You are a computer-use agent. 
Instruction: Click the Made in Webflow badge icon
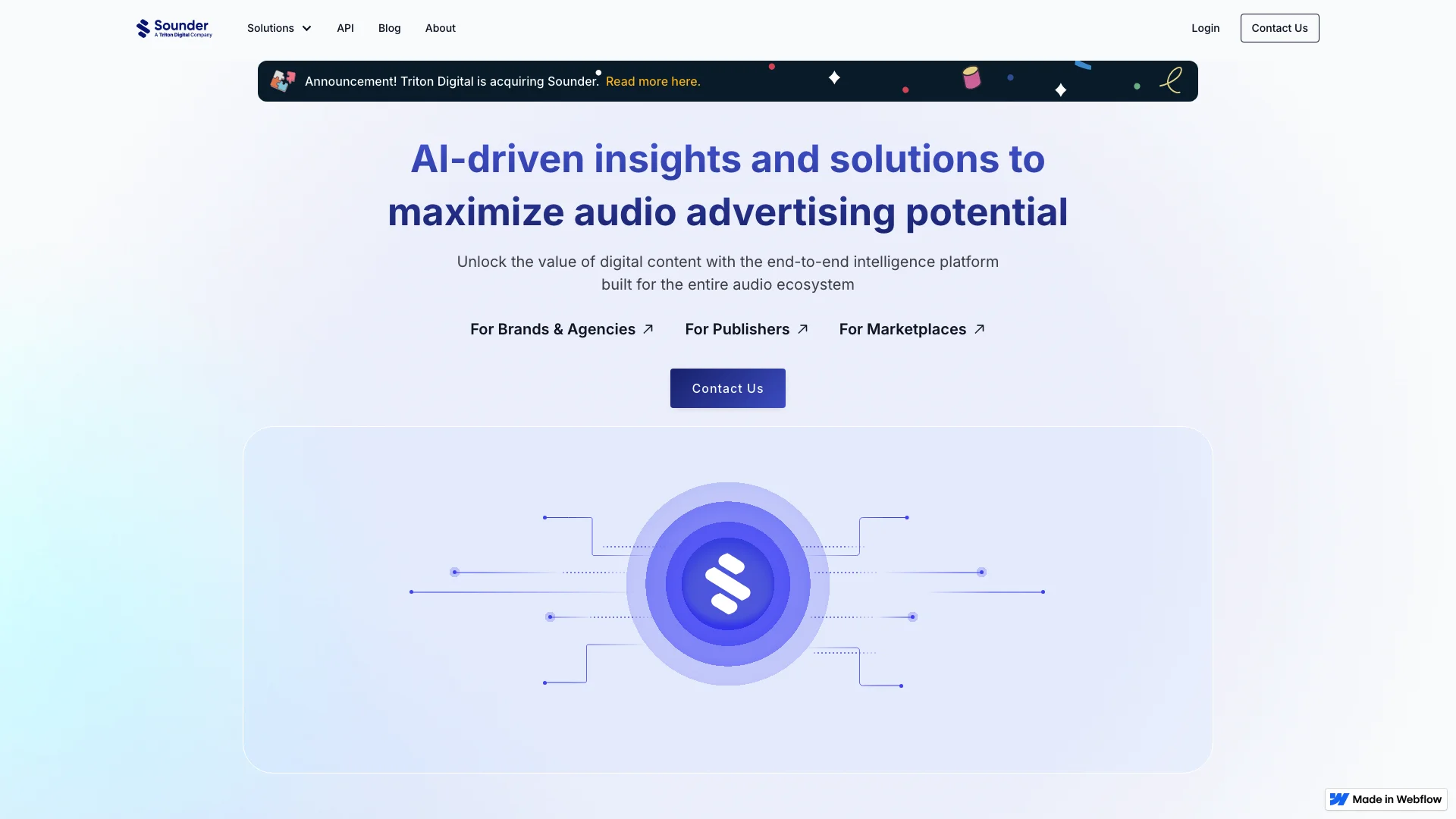point(1339,799)
